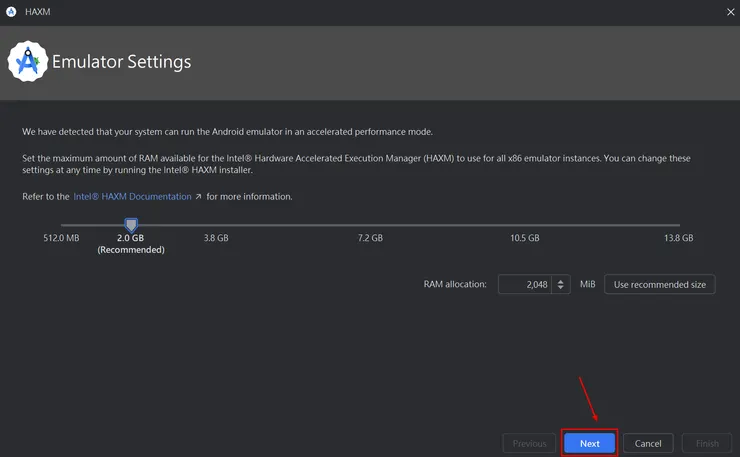Click the slider track at 10.5 GB
The width and height of the screenshot is (740, 457).
[525, 225]
